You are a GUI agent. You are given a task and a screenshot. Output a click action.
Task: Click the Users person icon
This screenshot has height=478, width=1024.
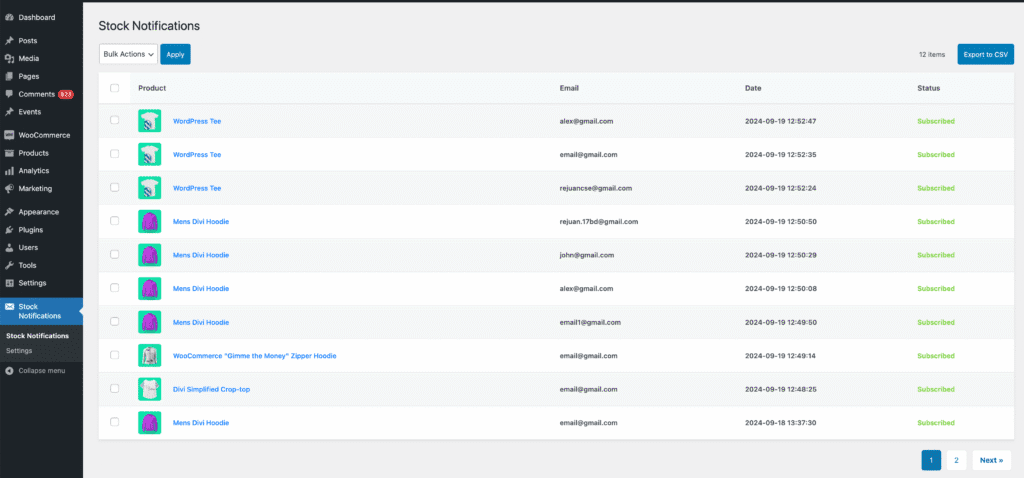pos(9,247)
